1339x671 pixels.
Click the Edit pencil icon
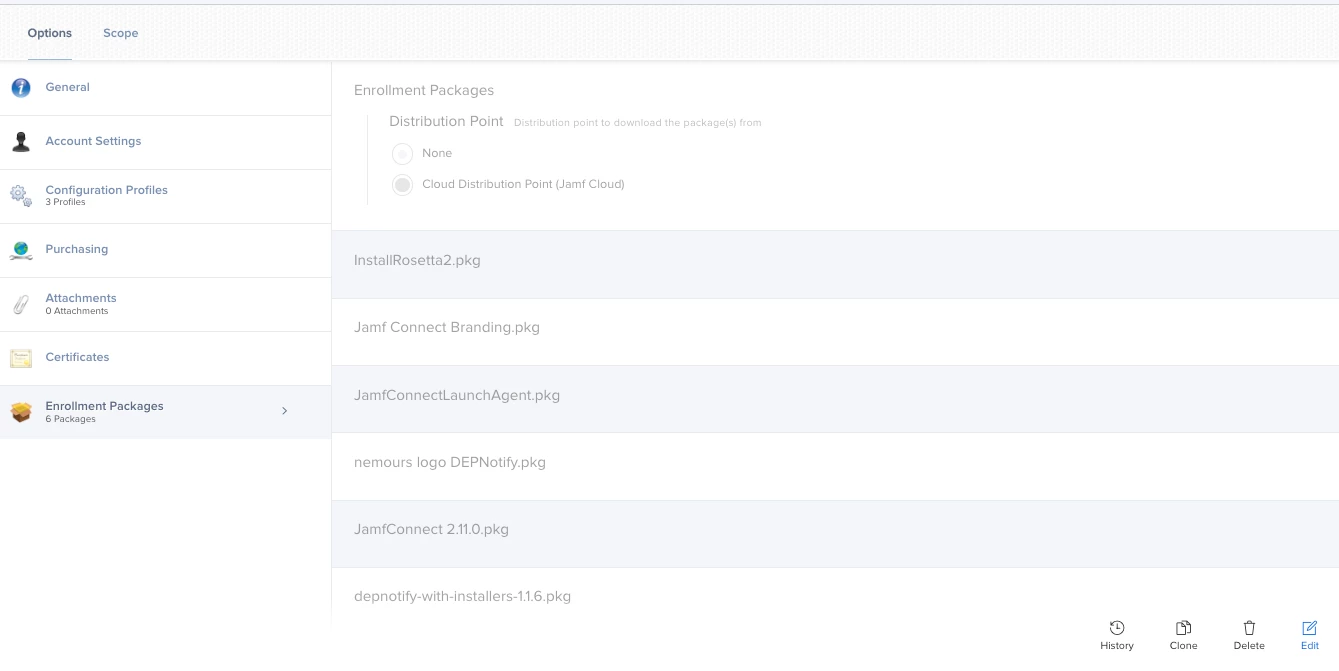click(x=1310, y=628)
